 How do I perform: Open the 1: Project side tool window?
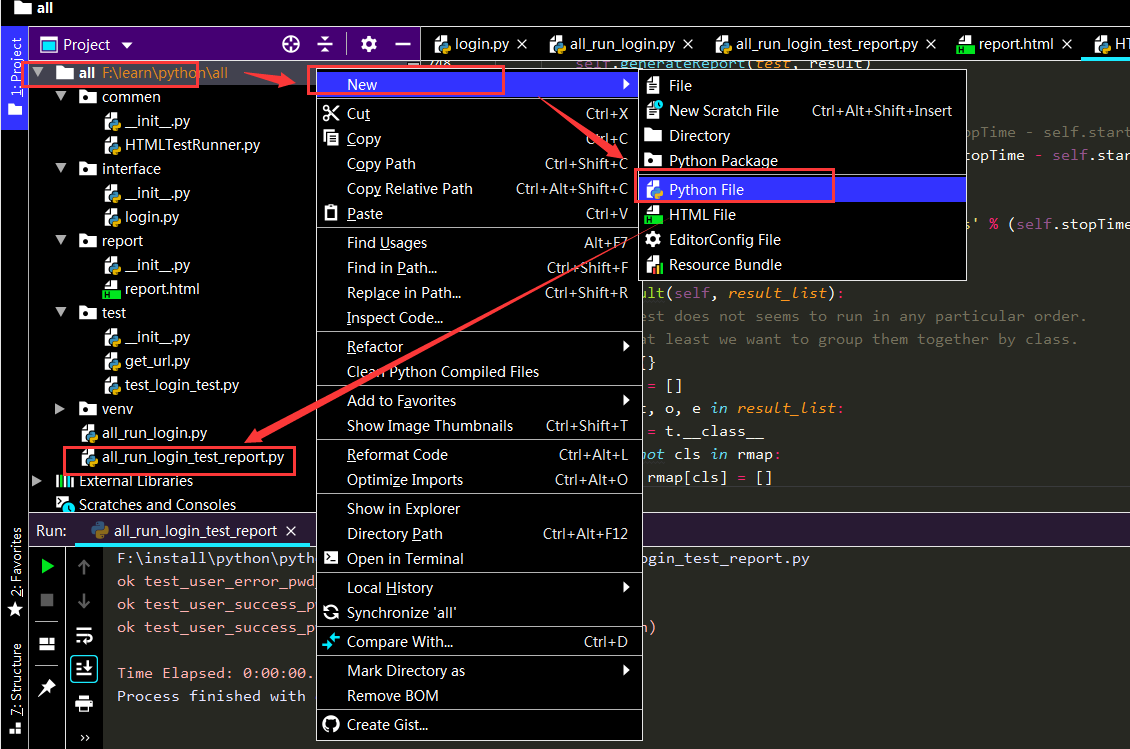point(14,78)
